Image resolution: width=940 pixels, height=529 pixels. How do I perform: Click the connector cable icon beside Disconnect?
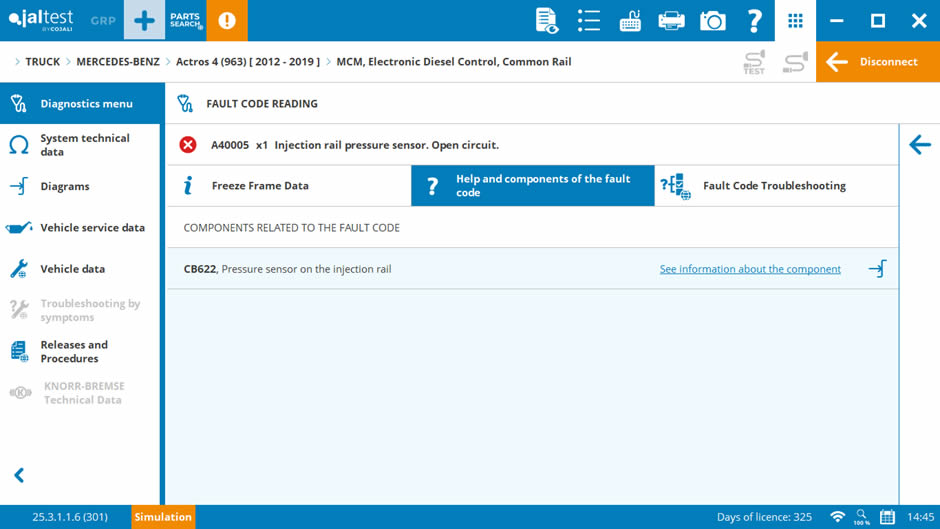coord(796,62)
